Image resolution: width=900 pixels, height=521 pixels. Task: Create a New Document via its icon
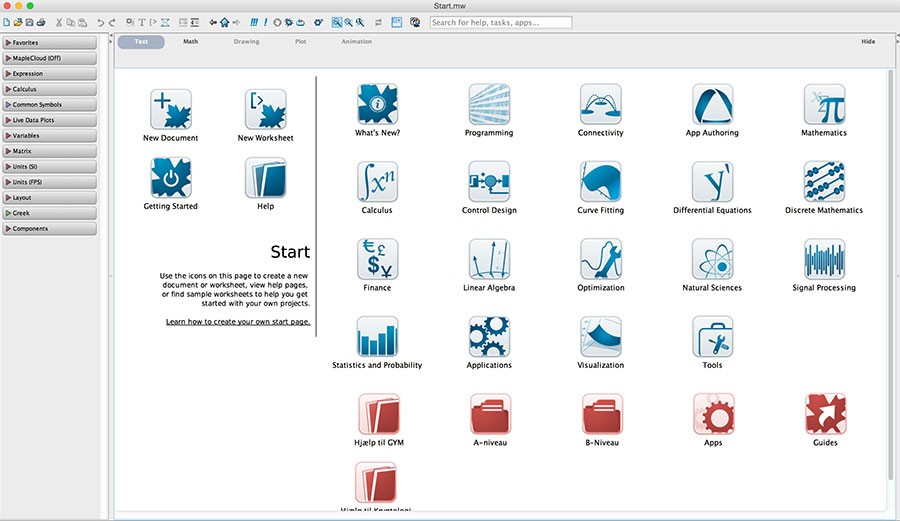pyautogui.click(x=170, y=109)
